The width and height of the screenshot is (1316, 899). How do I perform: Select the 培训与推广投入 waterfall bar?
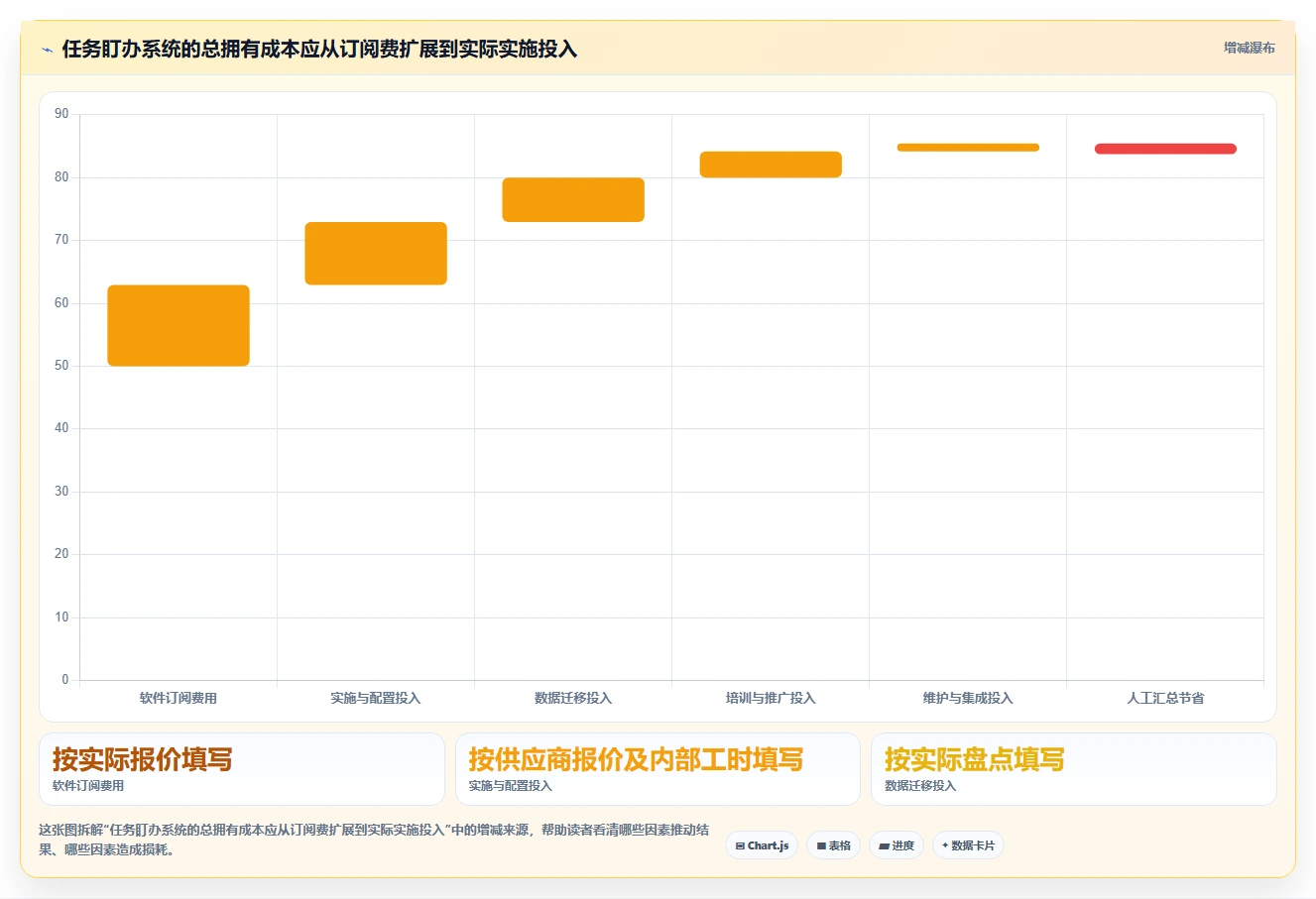pyautogui.click(x=771, y=165)
